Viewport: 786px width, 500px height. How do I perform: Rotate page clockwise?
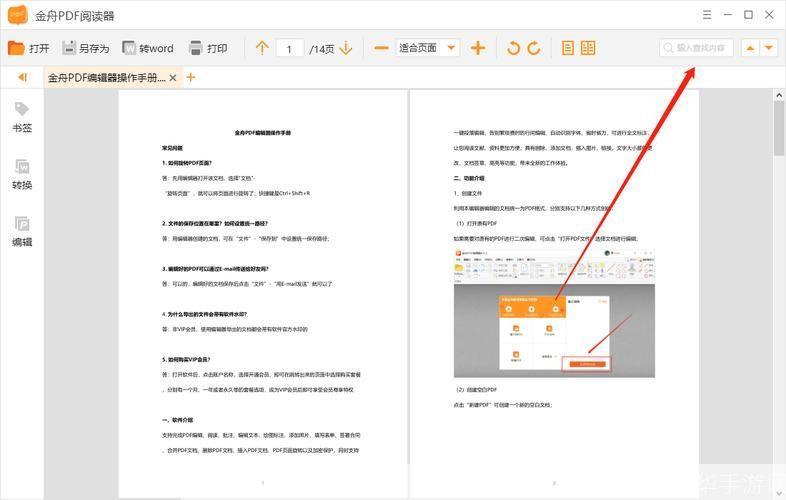[534, 48]
